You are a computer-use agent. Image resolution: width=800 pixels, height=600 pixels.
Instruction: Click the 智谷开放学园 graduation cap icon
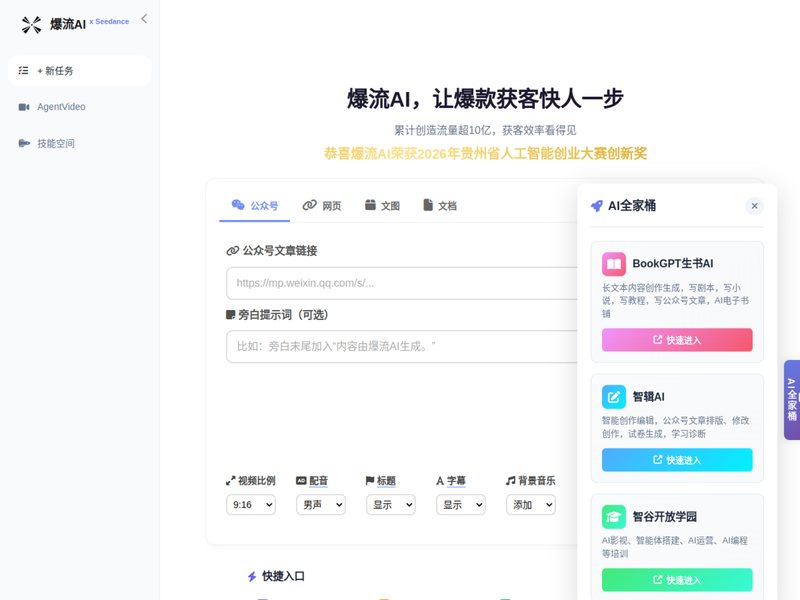[x=614, y=517]
